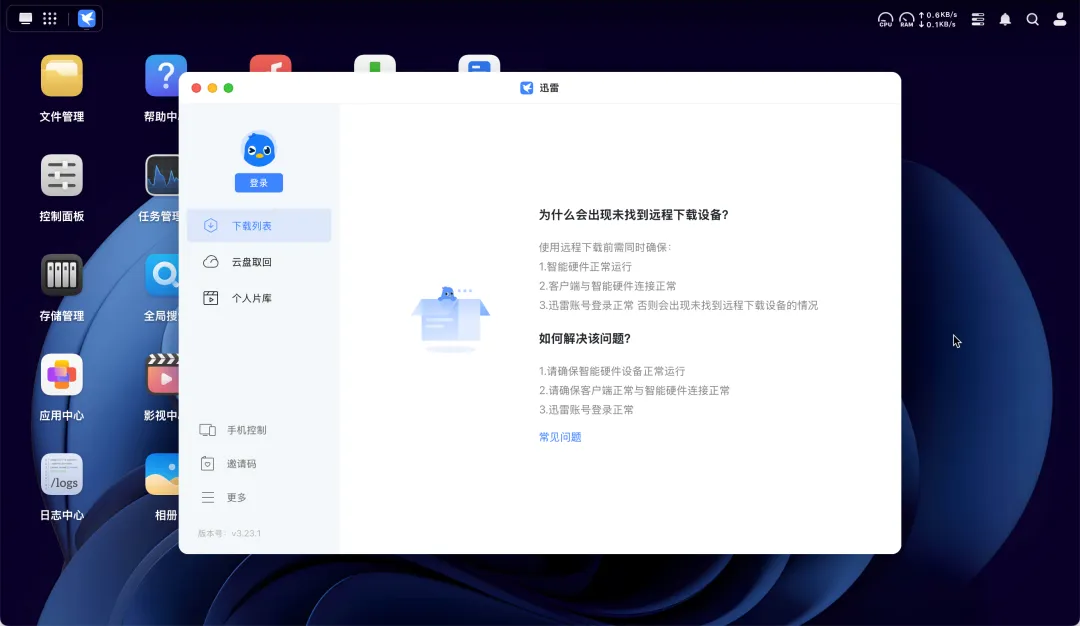Click the text 2.请确保客户端正常与智能硬件连接正常
The height and width of the screenshot is (626, 1080).
point(634,390)
